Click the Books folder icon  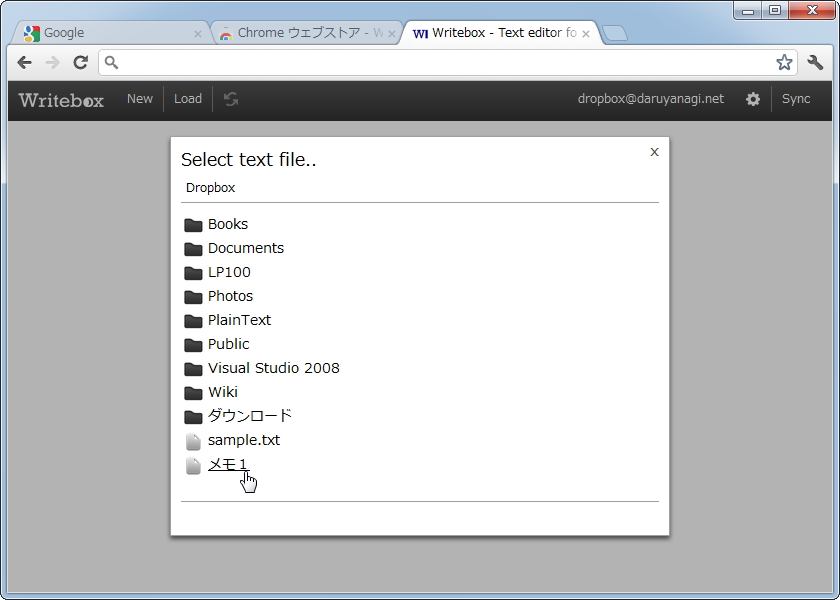click(193, 224)
